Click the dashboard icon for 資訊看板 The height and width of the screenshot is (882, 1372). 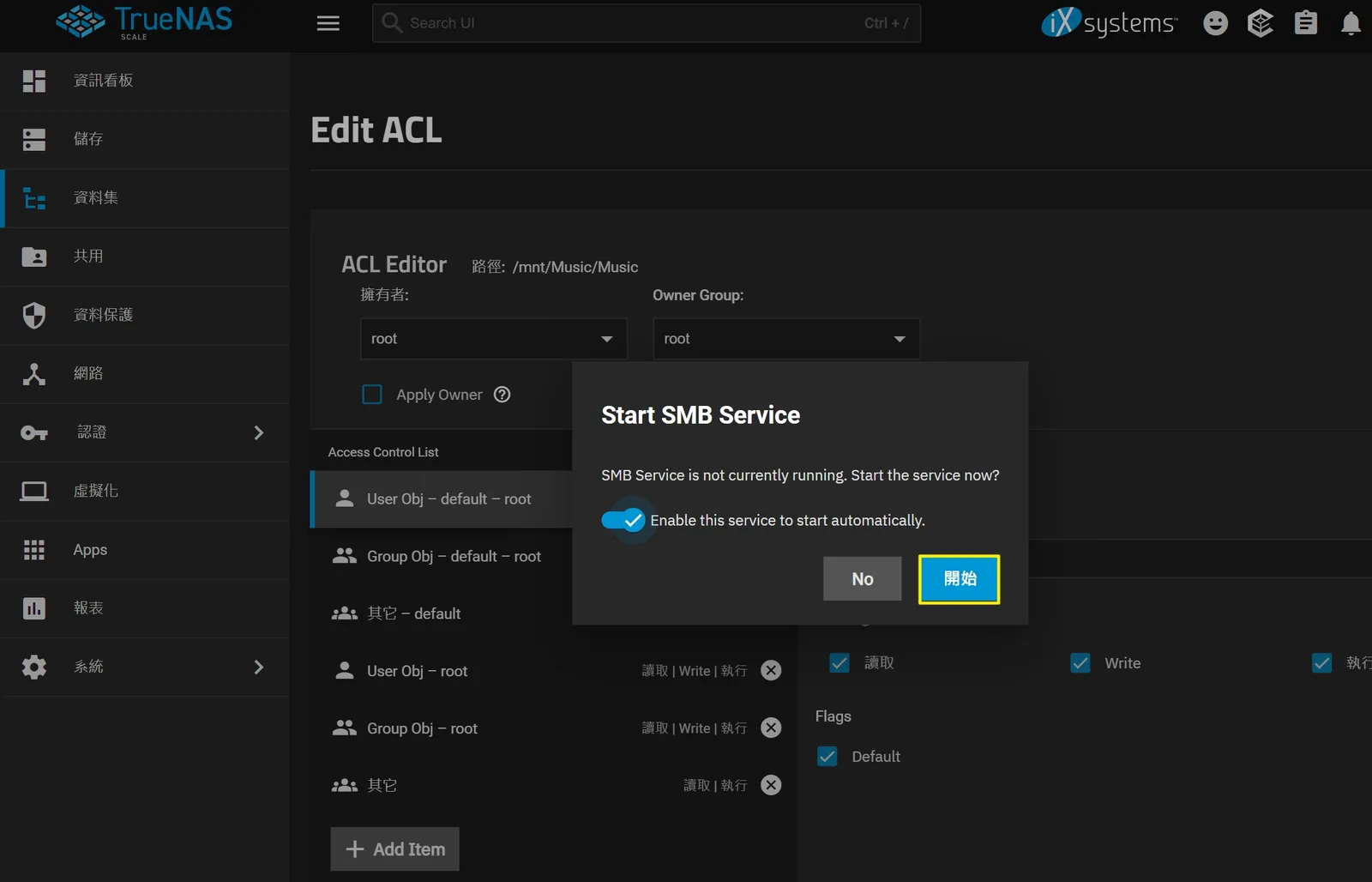tap(34, 81)
